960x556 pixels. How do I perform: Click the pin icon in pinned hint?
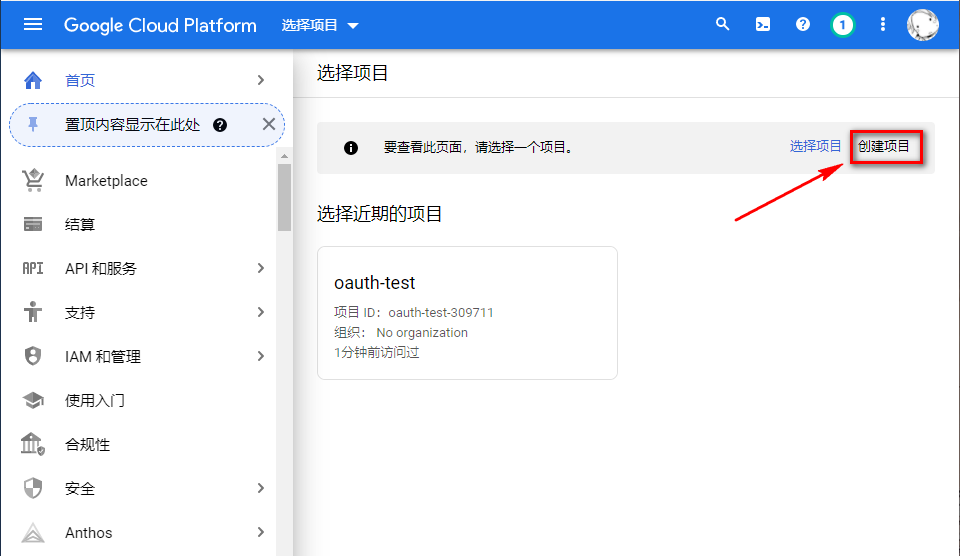[x=33, y=125]
